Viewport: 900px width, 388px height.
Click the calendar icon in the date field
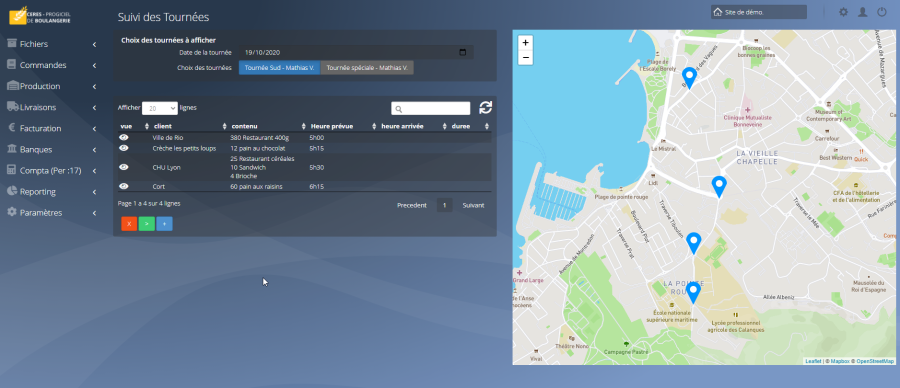(x=463, y=52)
